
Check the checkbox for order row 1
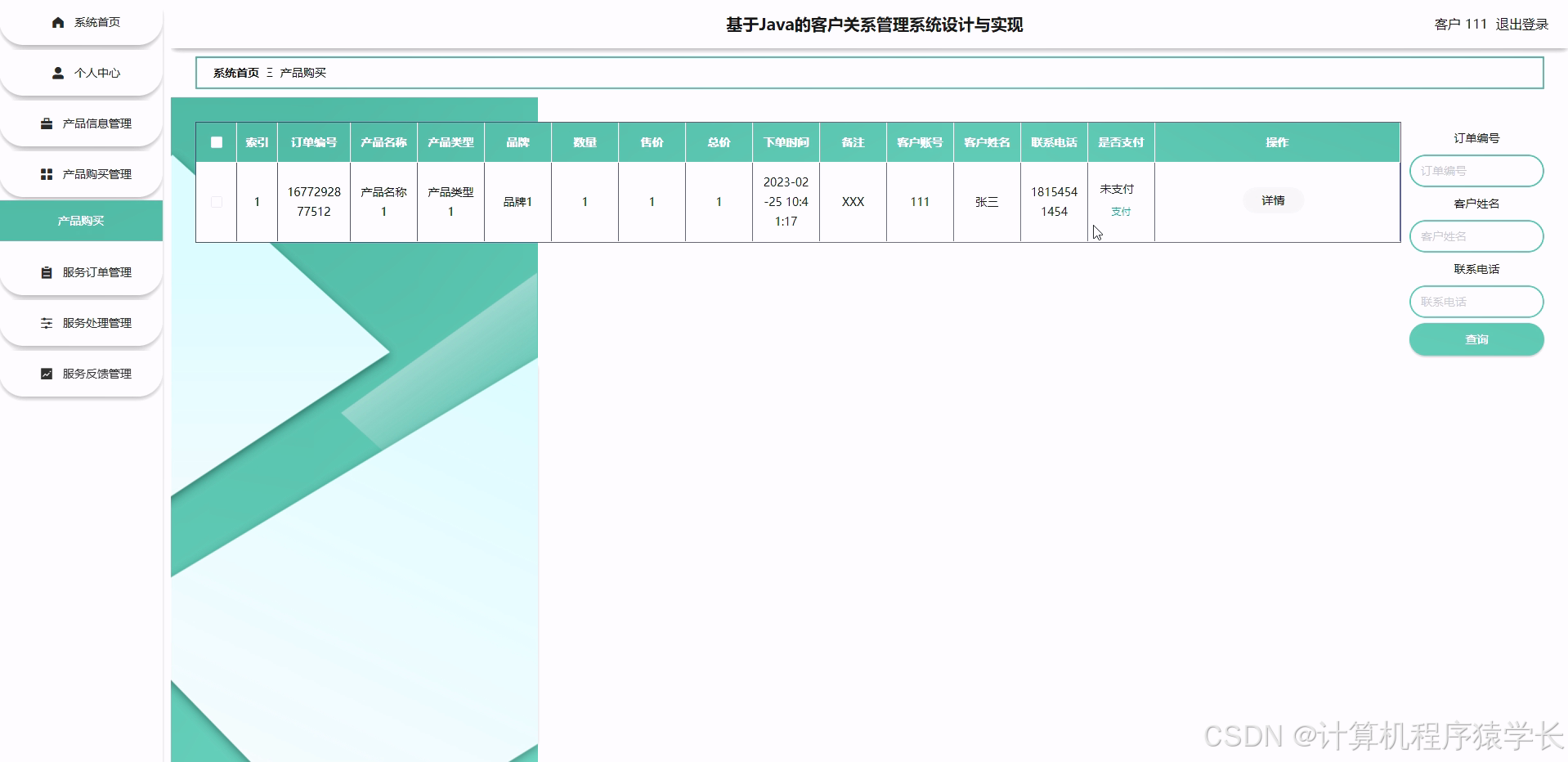click(x=216, y=201)
